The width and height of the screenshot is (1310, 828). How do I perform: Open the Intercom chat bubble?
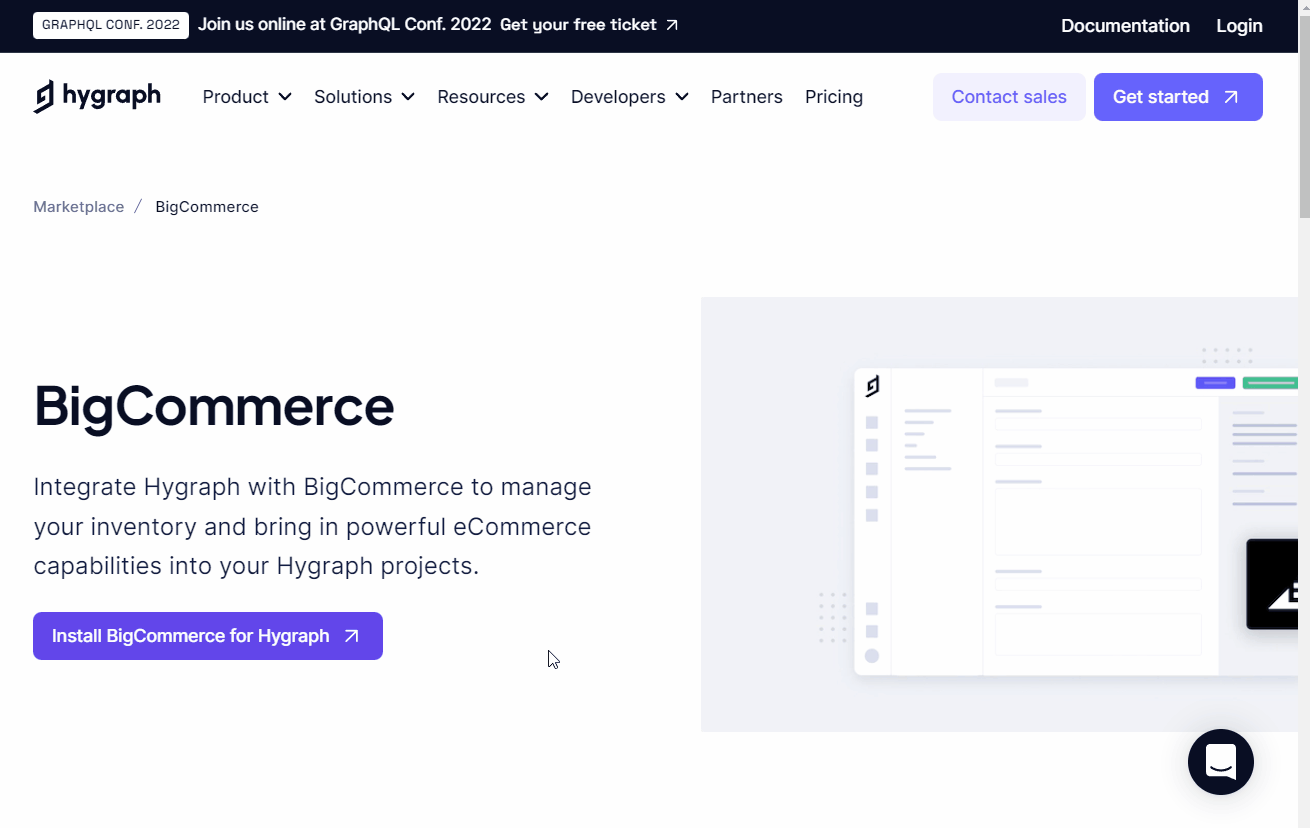(1220, 762)
